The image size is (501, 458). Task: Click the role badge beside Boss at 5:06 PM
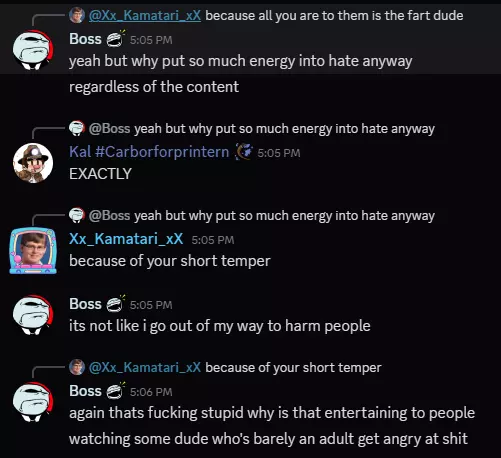116,391
